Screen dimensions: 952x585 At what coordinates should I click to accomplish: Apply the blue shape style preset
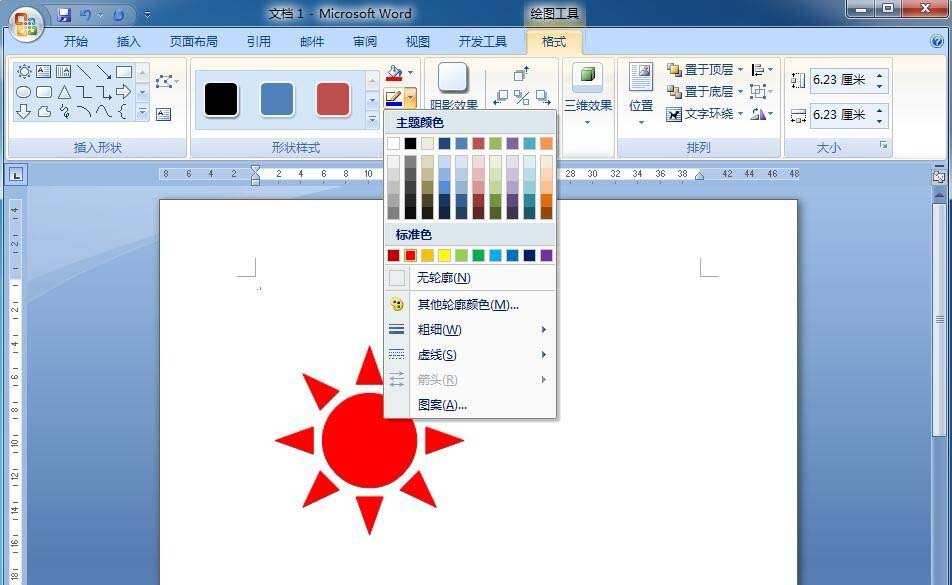[x=277, y=99]
